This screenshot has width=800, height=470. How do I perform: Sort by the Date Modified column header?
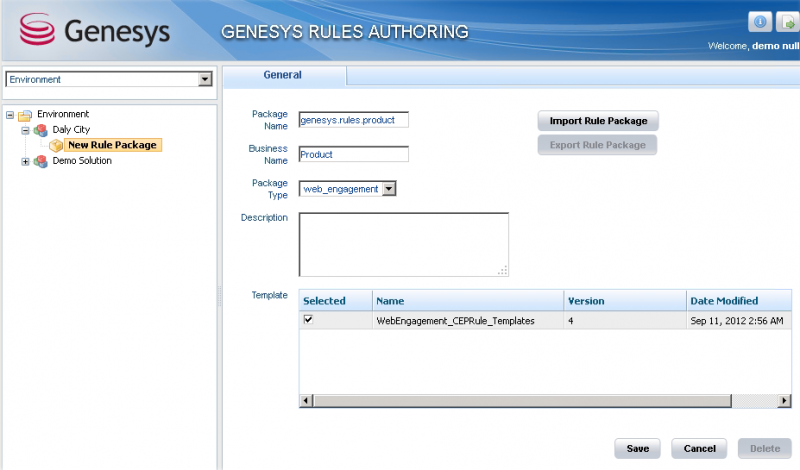(739, 301)
